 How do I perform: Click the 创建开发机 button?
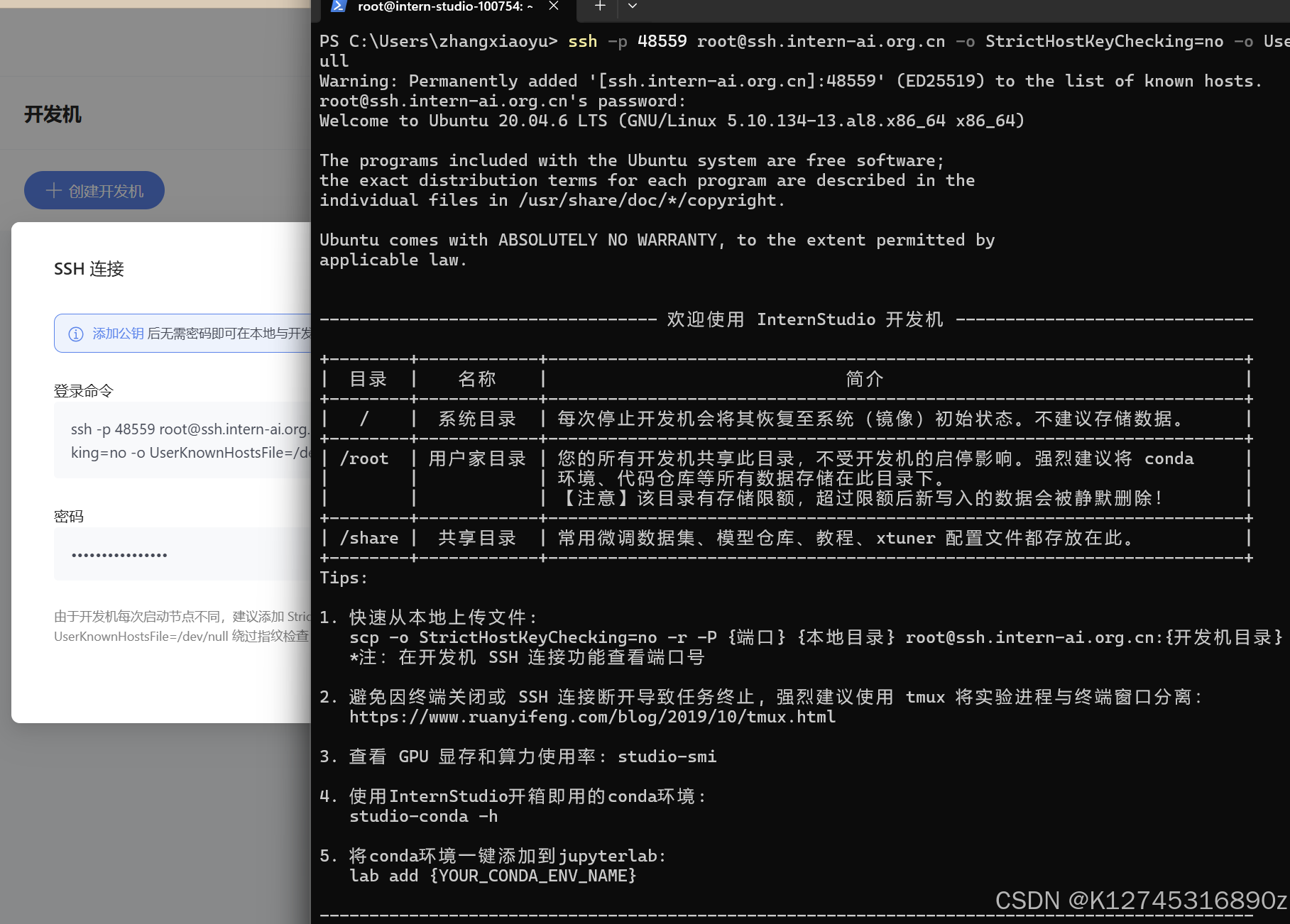pos(94,191)
